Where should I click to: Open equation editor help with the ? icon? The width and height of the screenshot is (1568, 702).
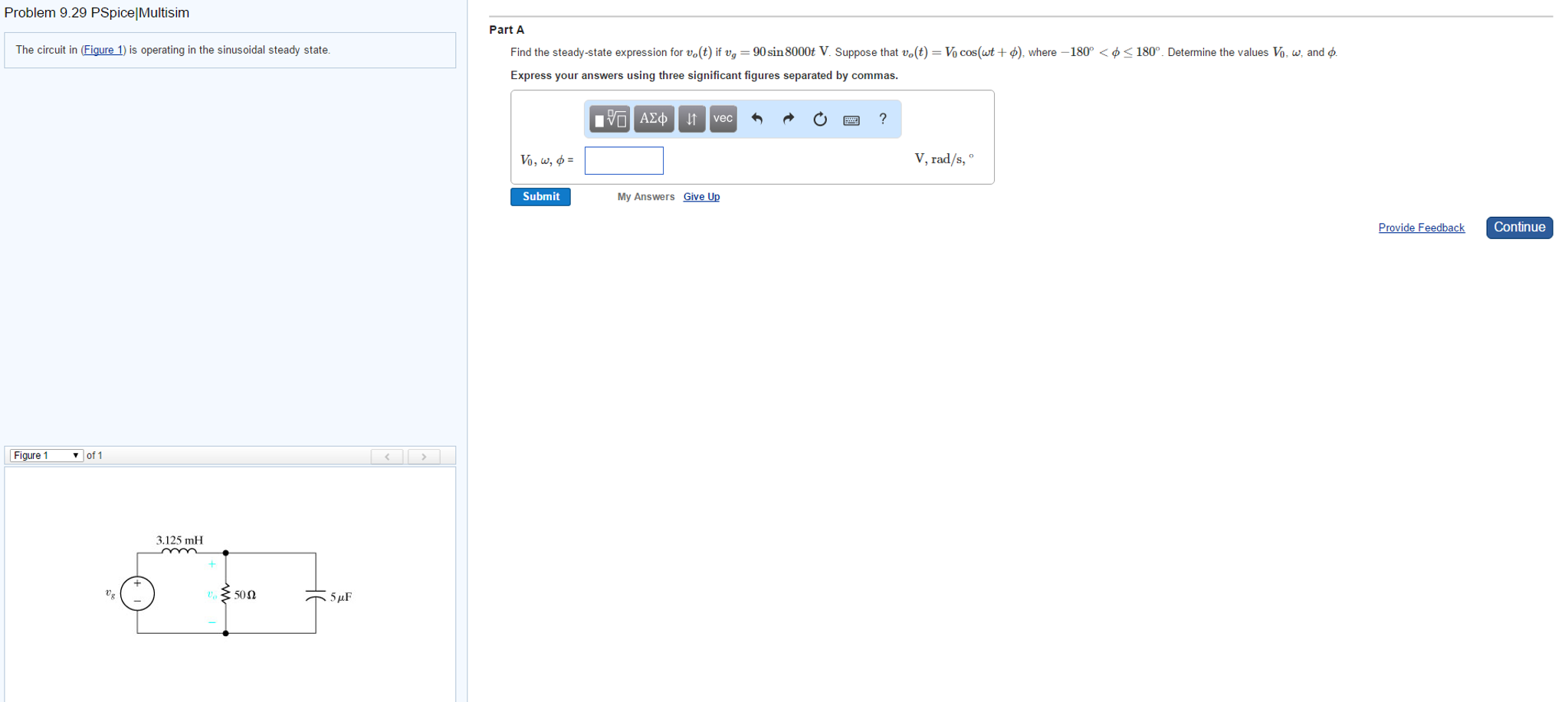click(x=881, y=119)
